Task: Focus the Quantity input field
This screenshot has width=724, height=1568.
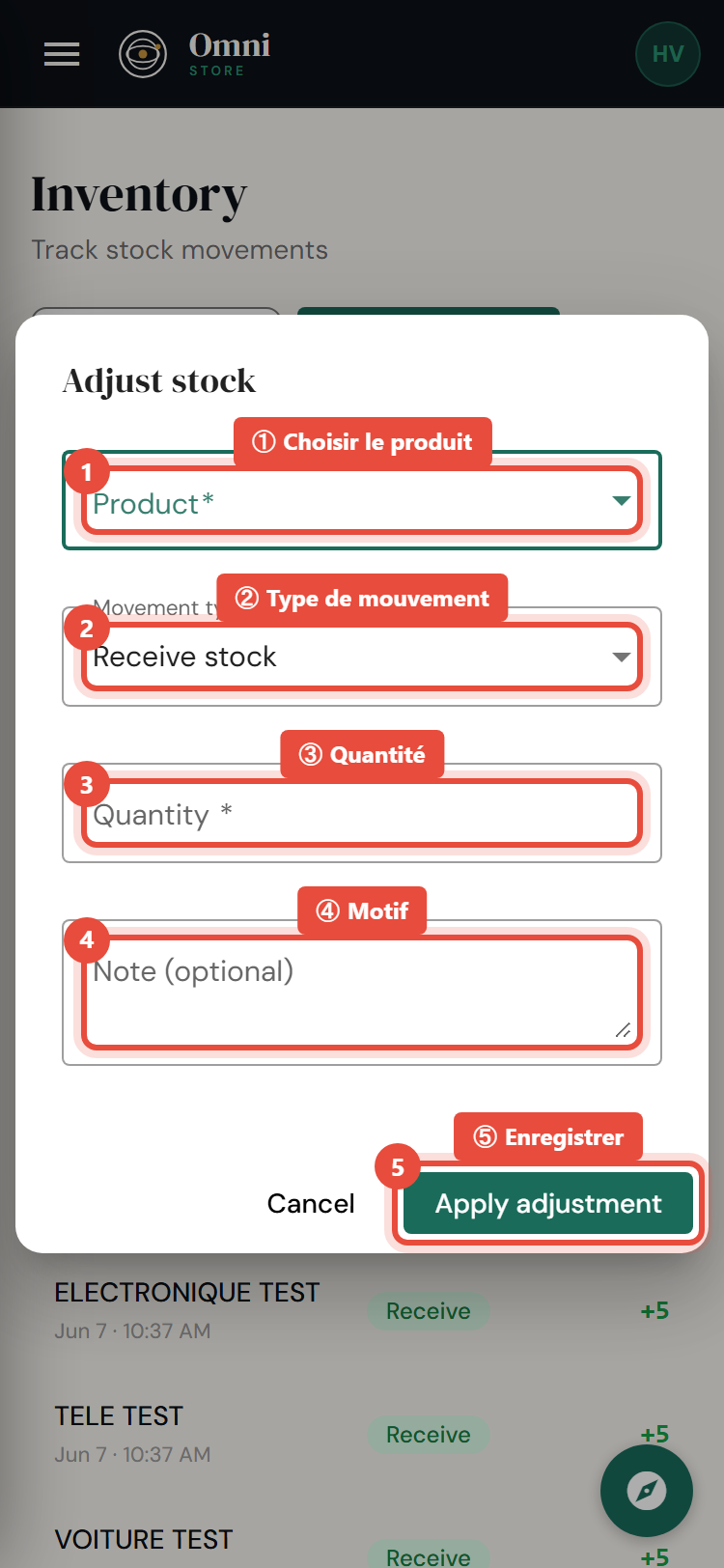Action: 362,813
